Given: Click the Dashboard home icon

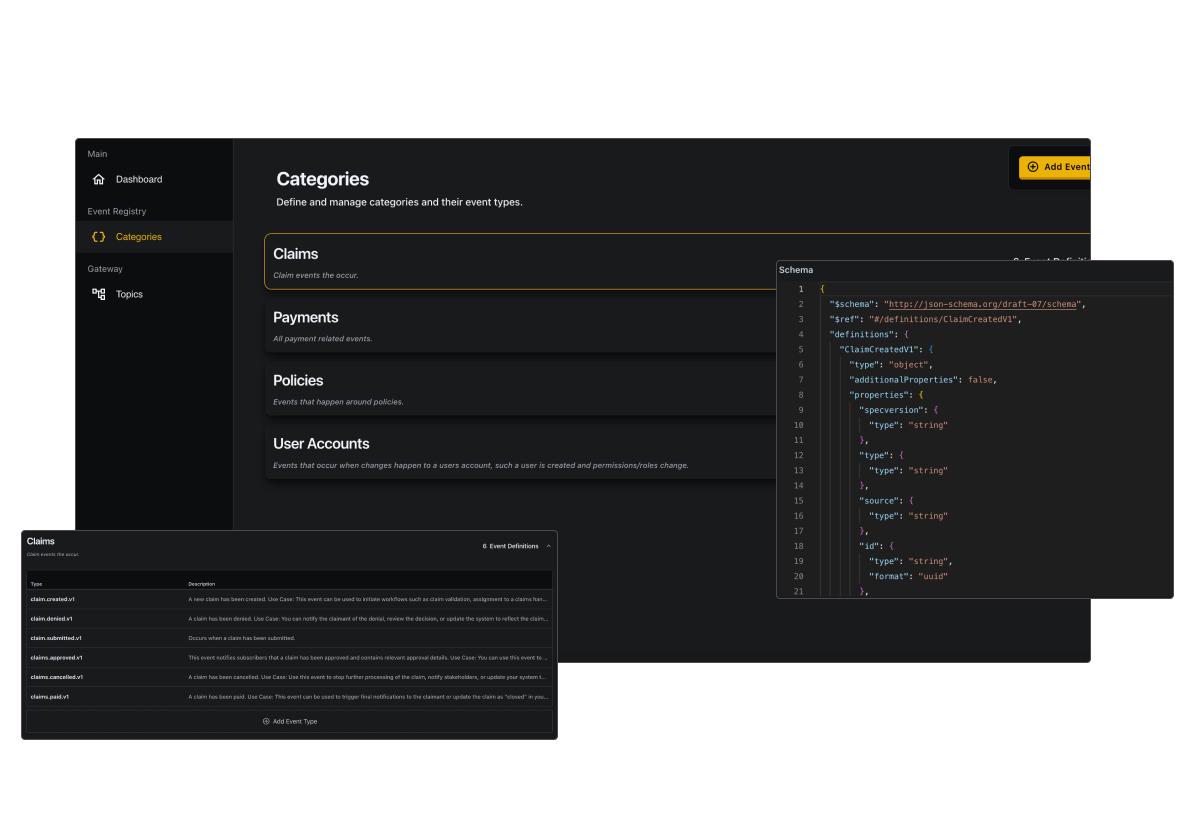Looking at the screenshot, I should (x=98, y=180).
